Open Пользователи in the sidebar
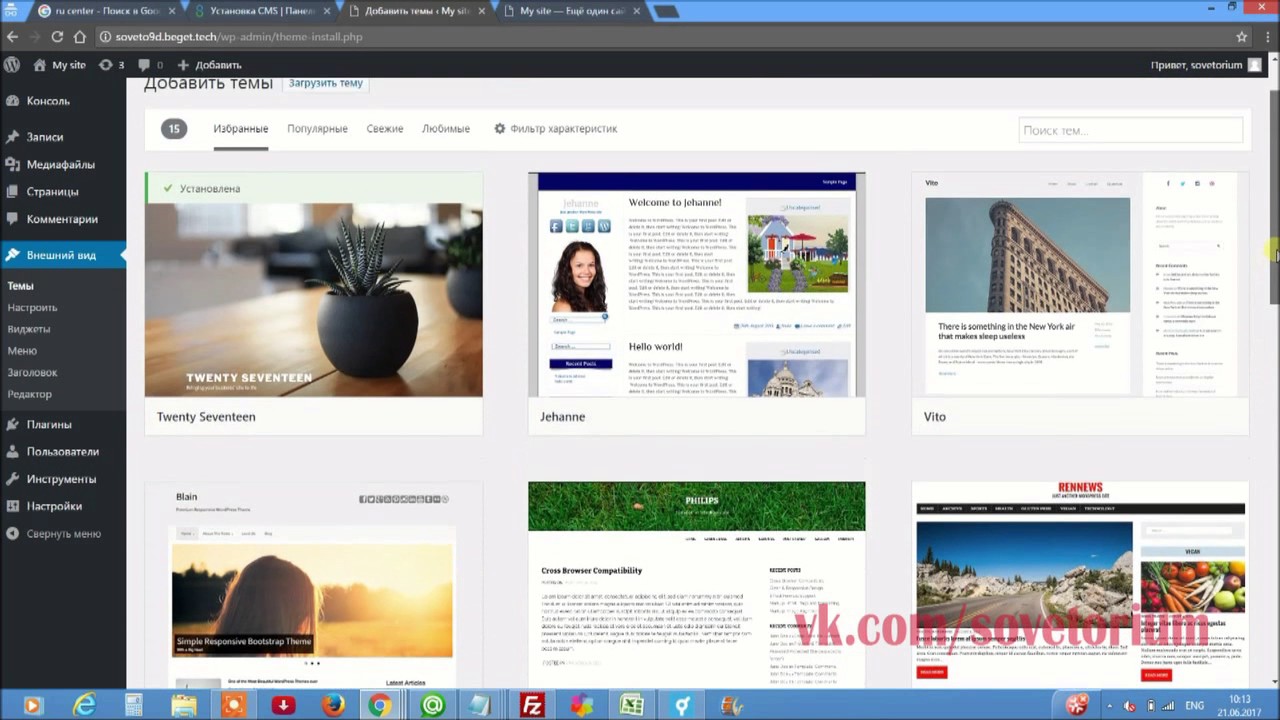This screenshot has height=720, width=1280. pos(63,451)
